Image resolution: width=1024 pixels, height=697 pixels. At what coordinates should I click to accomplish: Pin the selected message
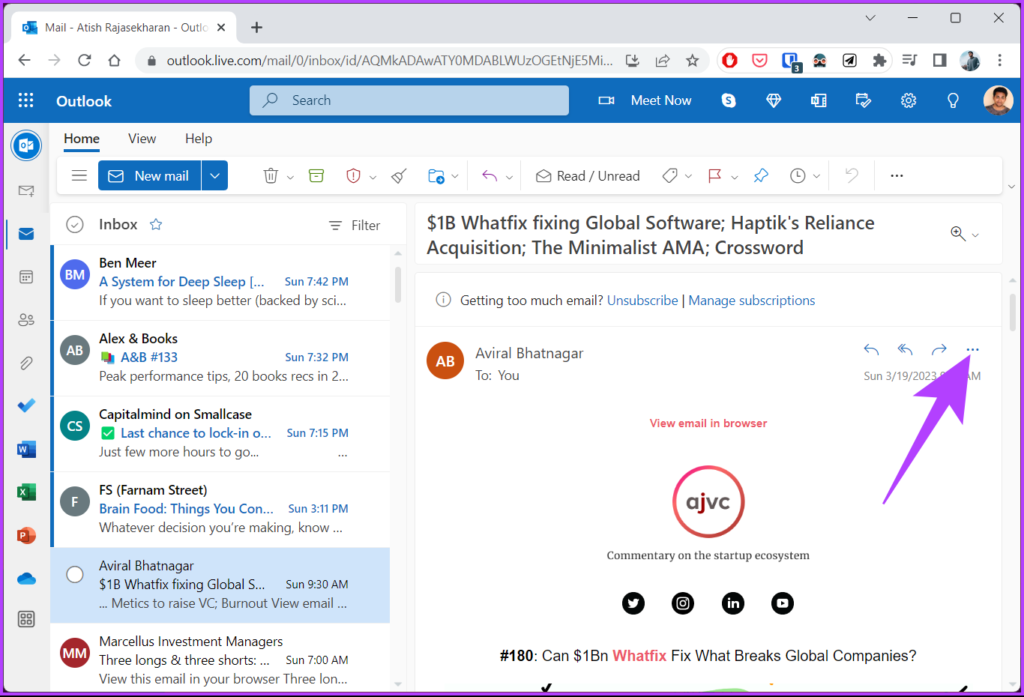[x=760, y=176]
